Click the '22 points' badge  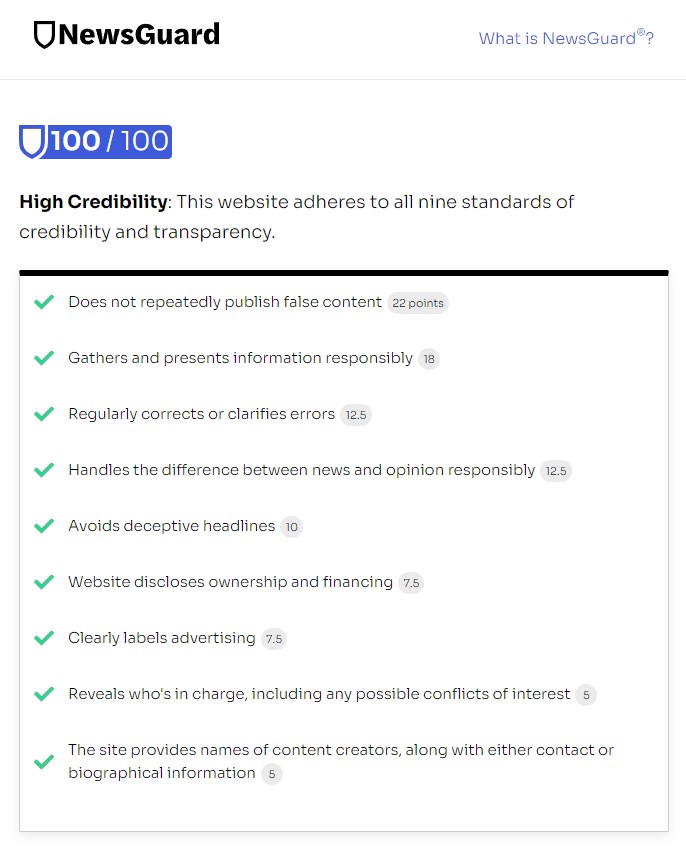pos(418,303)
